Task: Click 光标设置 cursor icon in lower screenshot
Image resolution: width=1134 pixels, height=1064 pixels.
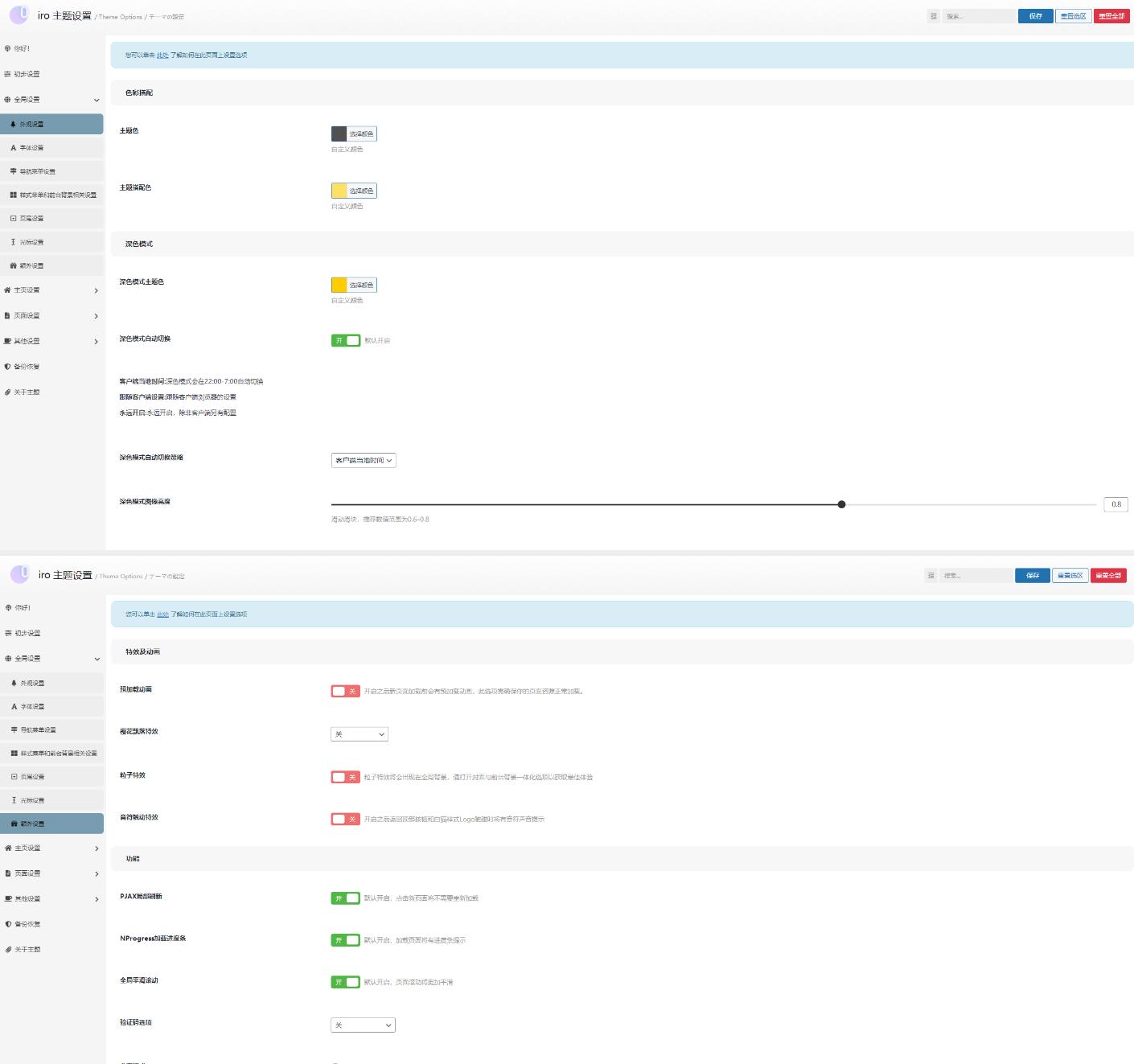Action: tap(14, 800)
